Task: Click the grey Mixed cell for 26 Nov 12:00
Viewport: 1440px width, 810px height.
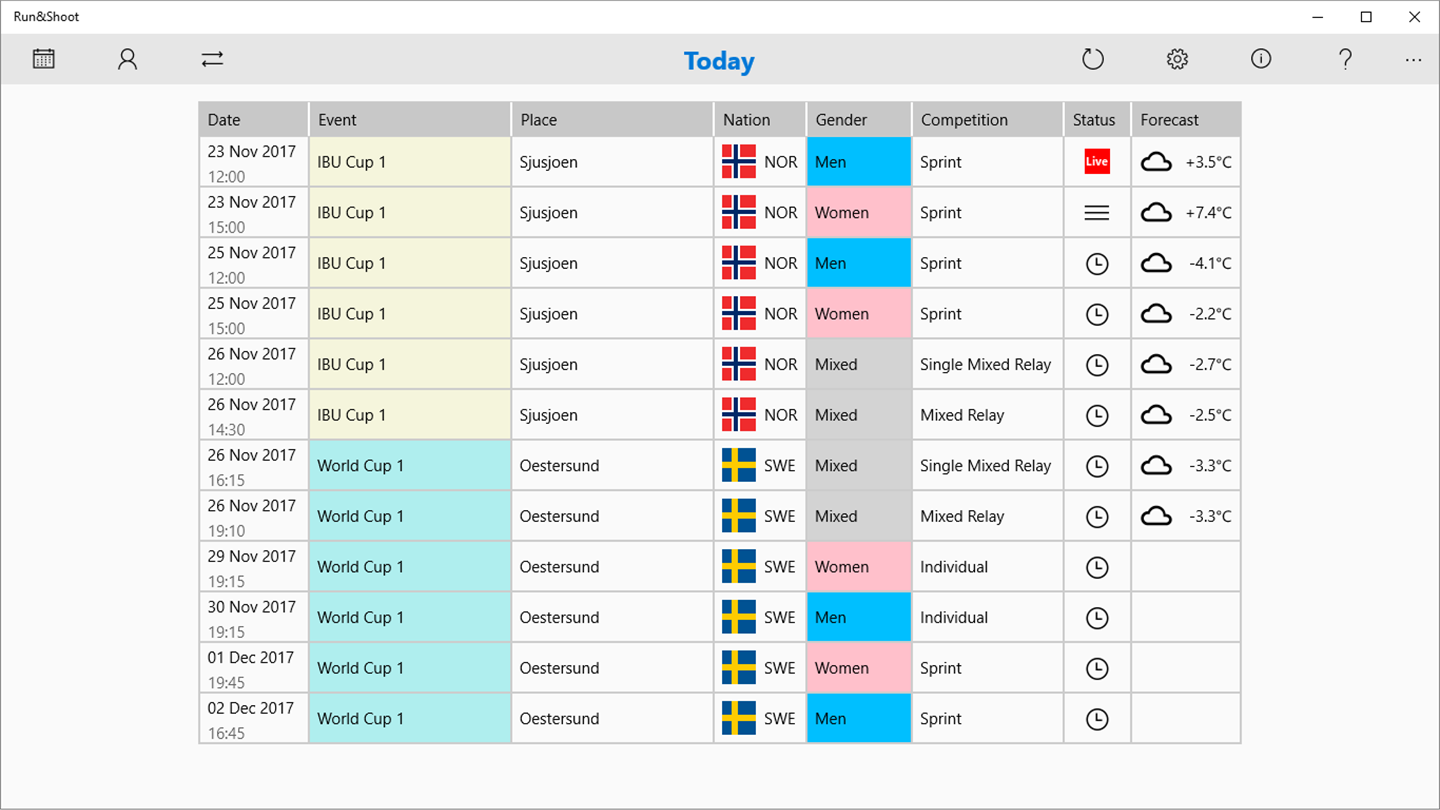Action: [859, 365]
